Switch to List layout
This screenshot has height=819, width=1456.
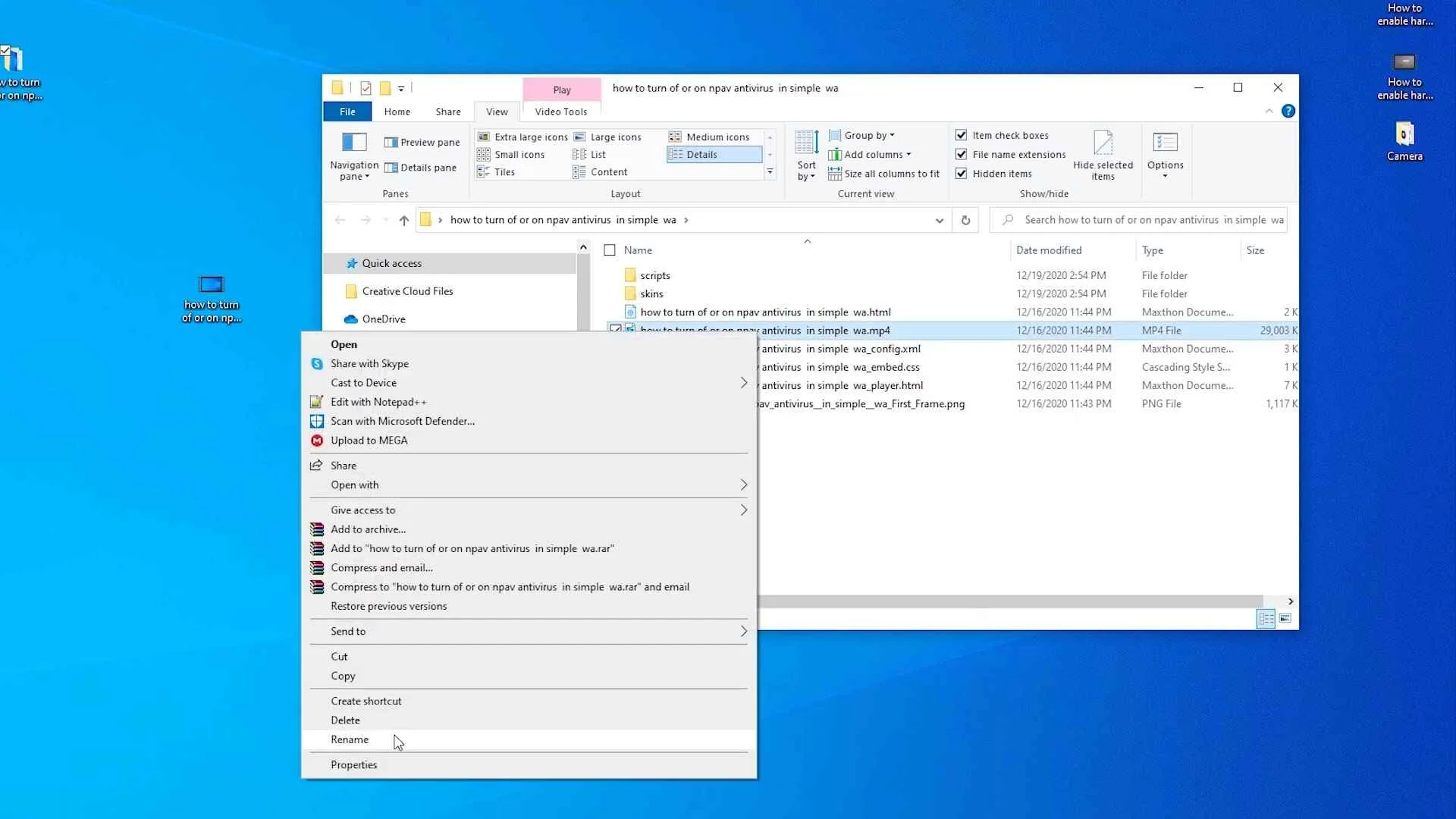(x=589, y=155)
